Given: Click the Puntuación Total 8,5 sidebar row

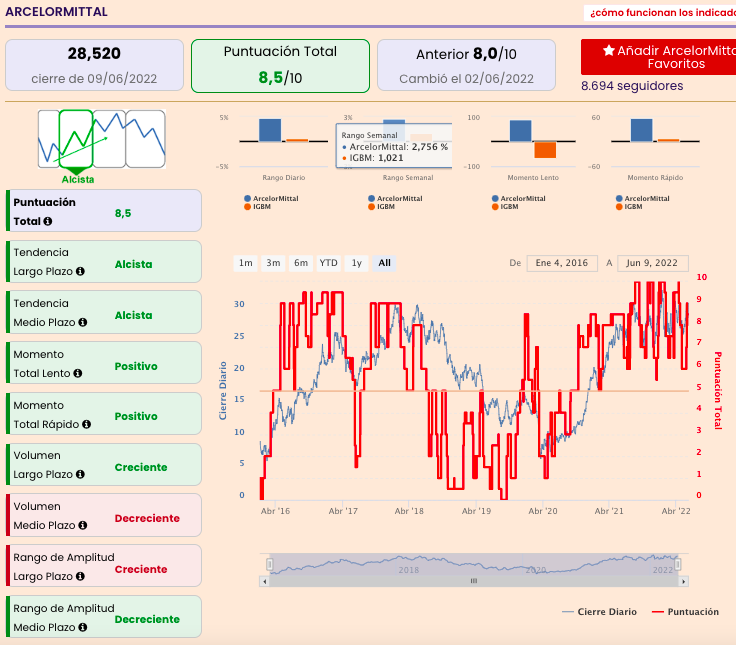Looking at the screenshot, I should 104,211.
